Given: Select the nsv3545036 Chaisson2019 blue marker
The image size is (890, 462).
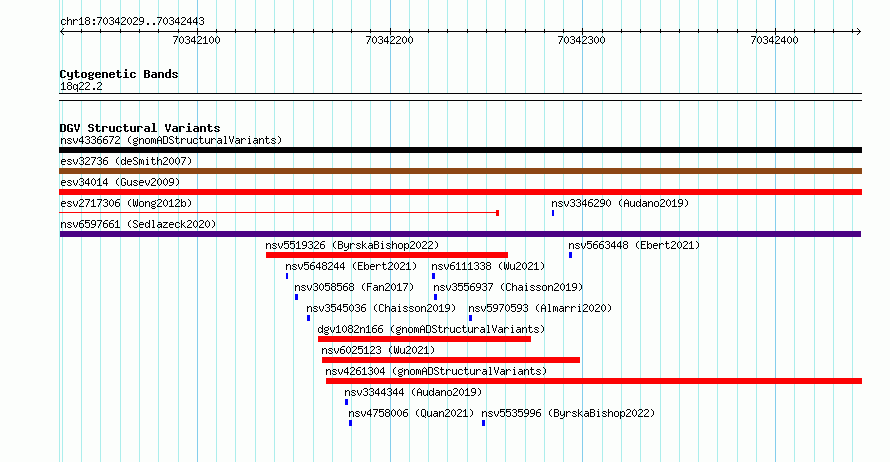Looking at the screenshot, I should (x=308, y=318).
